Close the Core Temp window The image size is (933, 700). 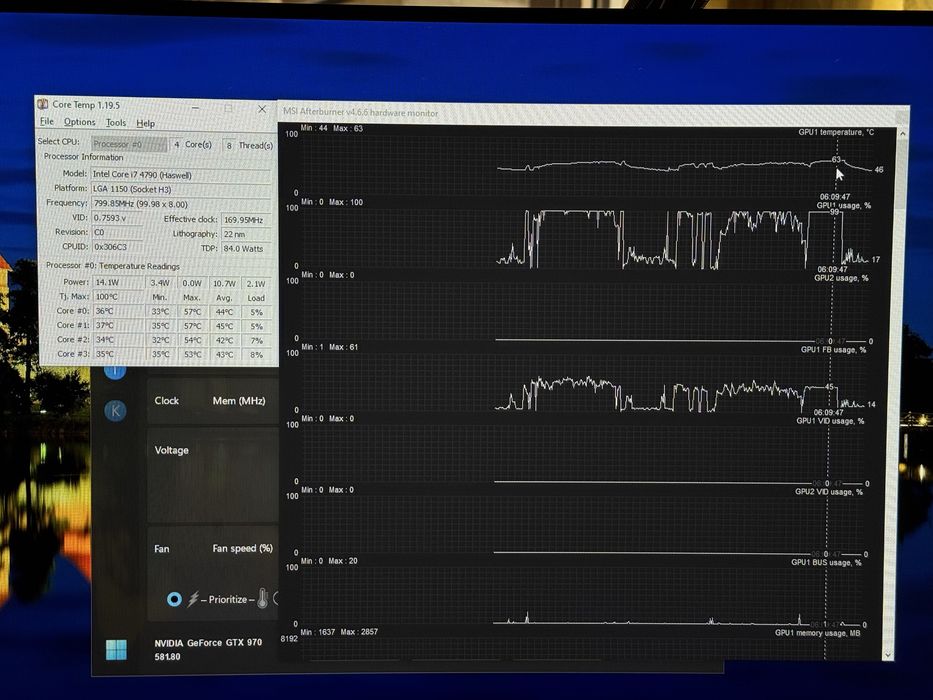[x=262, y=109]
